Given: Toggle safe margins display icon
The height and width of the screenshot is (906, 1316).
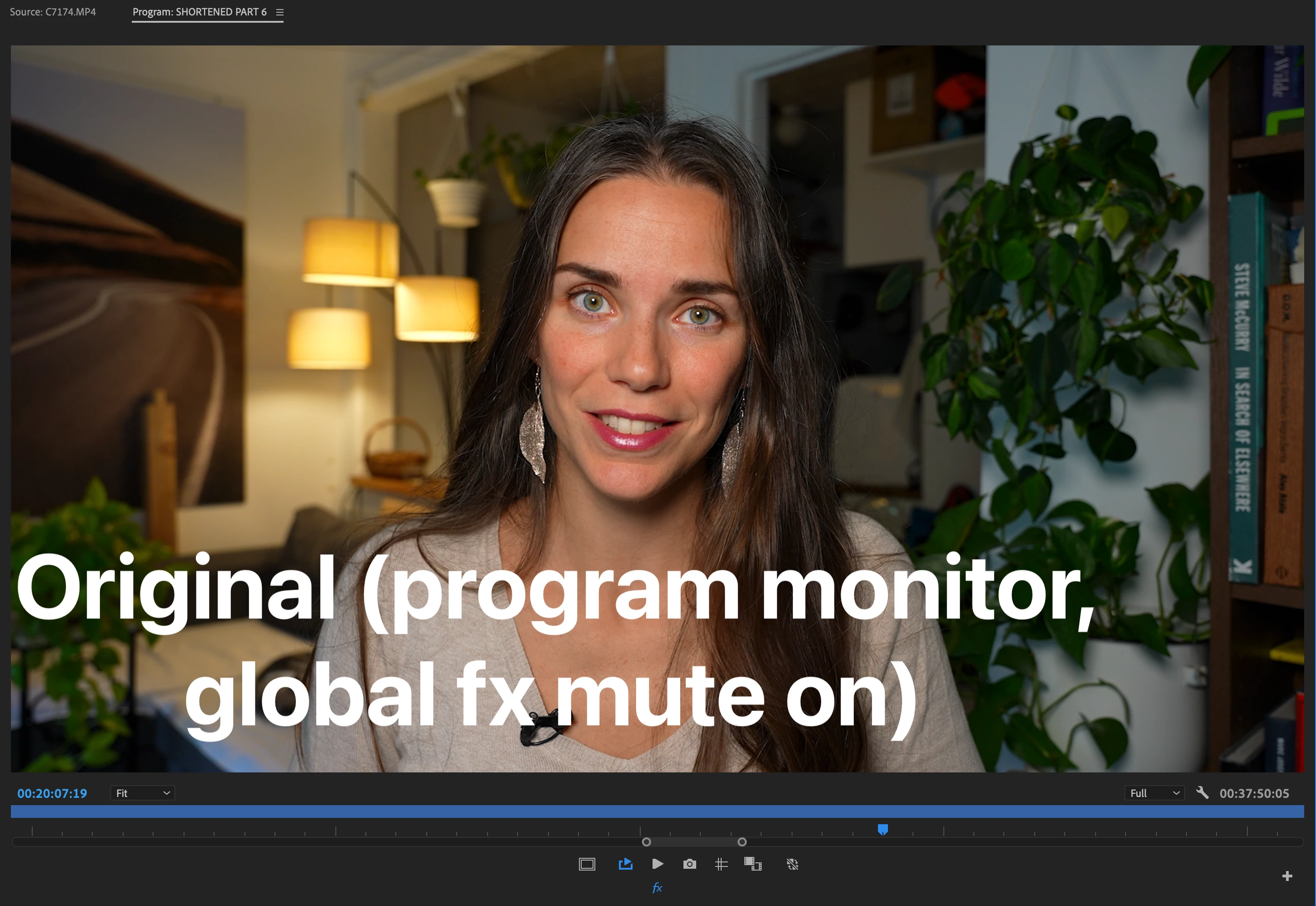Looking at the screenshot, I should point(587,864).
